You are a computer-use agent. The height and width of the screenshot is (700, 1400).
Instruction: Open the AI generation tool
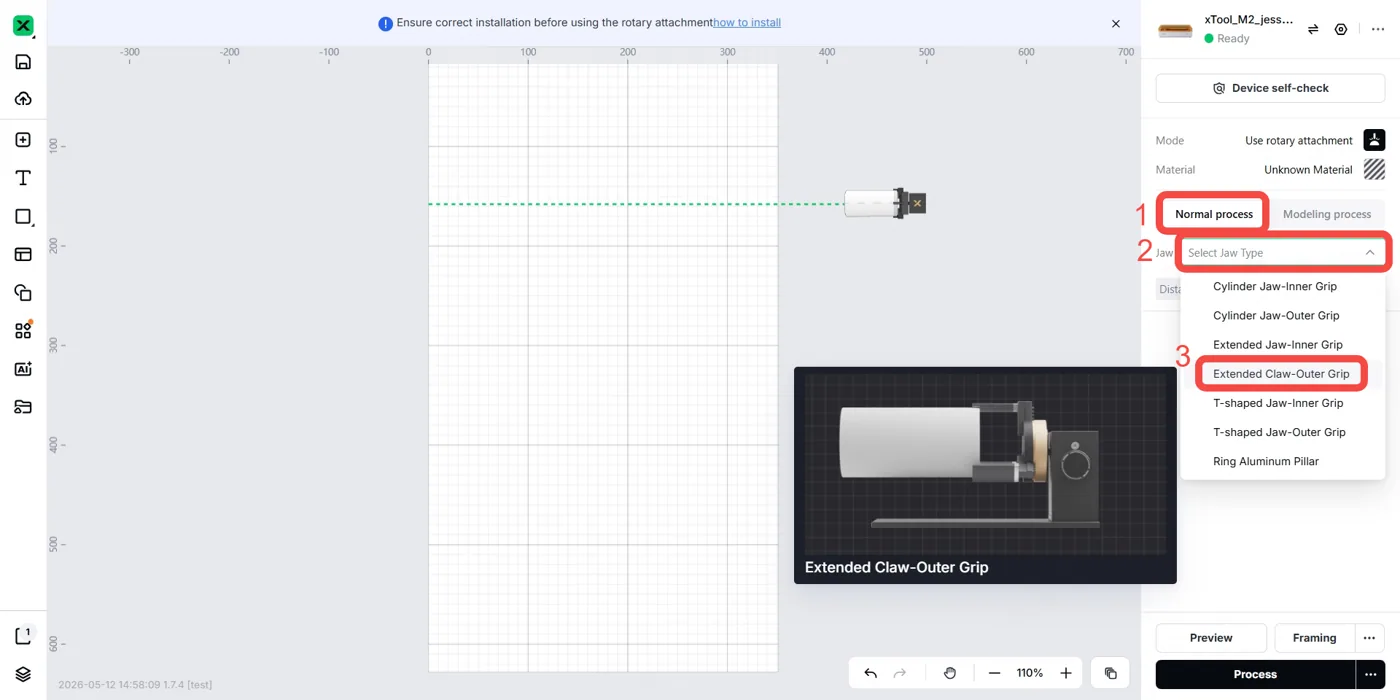pyautogui.click(x=23, y=369)
